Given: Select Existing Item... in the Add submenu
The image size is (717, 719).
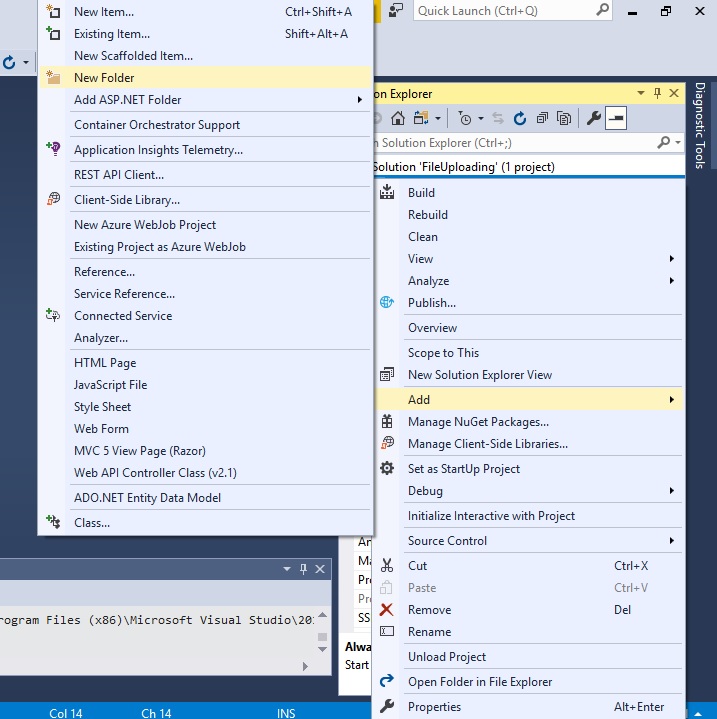Looking at the screenshot, I should click(x=205, y=34).
